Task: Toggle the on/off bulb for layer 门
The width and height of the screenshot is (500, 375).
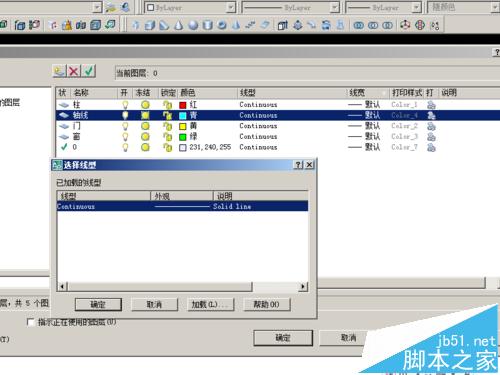Action: click(125, 126)
